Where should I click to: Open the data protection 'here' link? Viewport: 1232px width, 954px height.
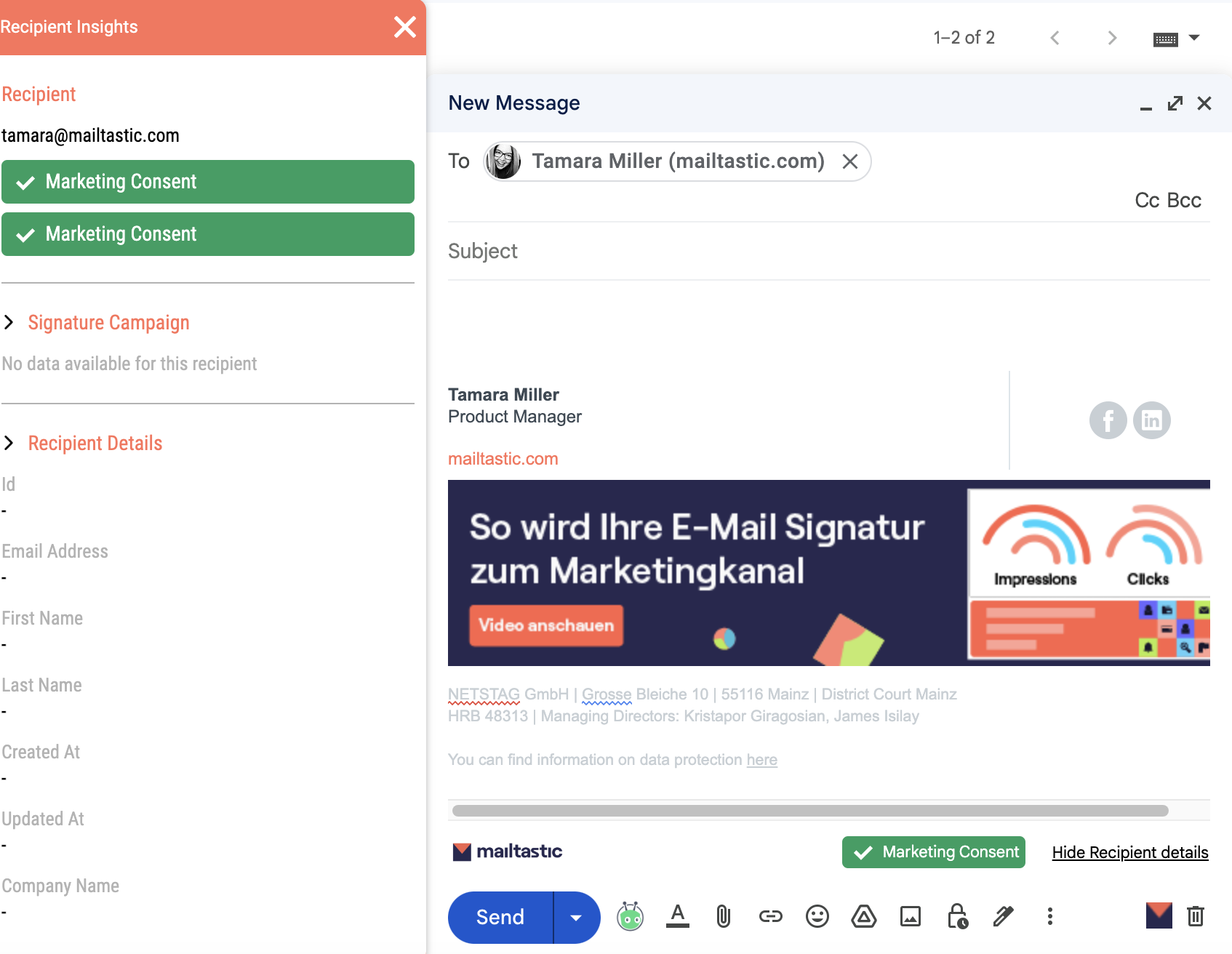click(761, 760)
